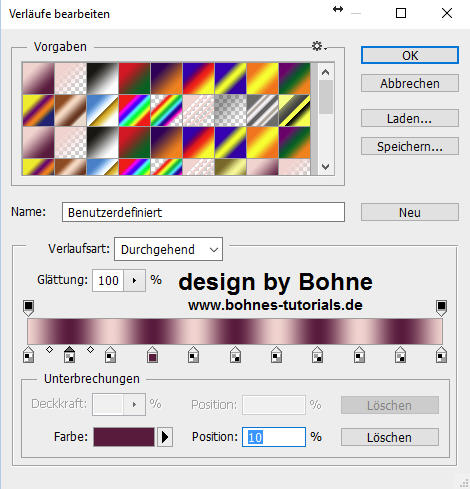Click the Neu button
The height and width of the screenshot is (489, 470).
pyautogui.click(x=410, y=212)
